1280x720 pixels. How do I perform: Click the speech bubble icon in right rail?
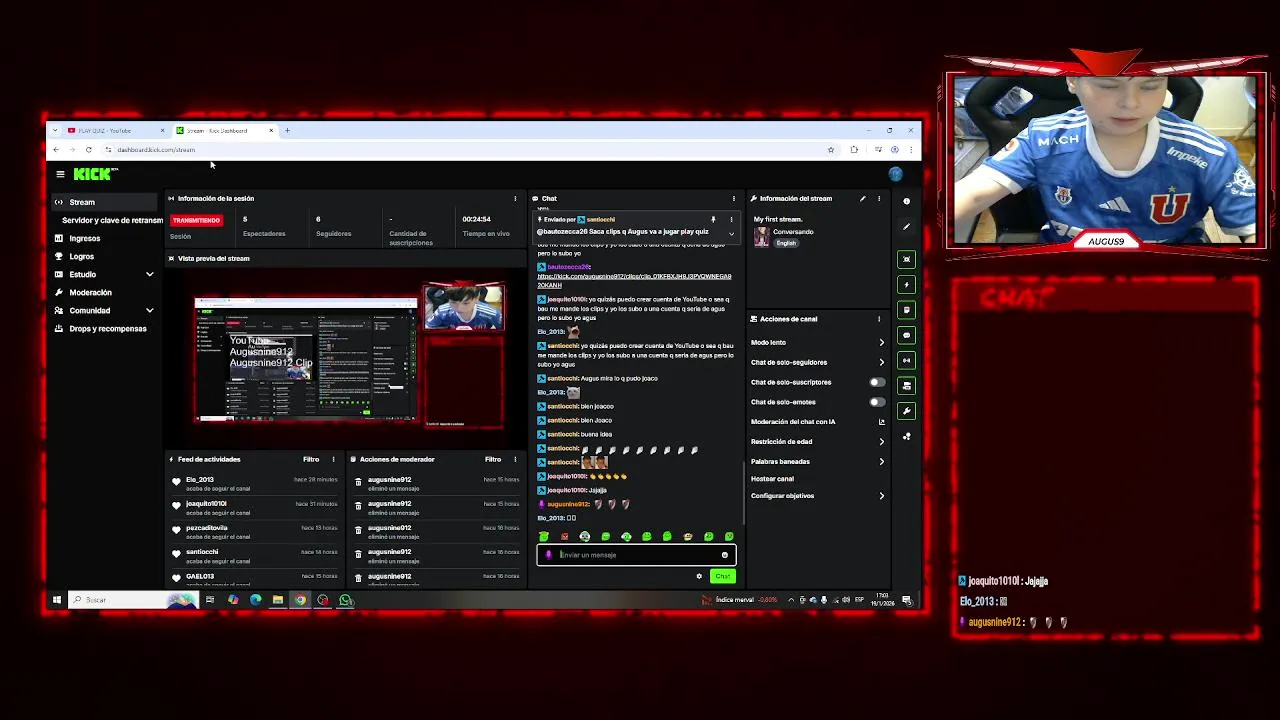click(907, 335)
